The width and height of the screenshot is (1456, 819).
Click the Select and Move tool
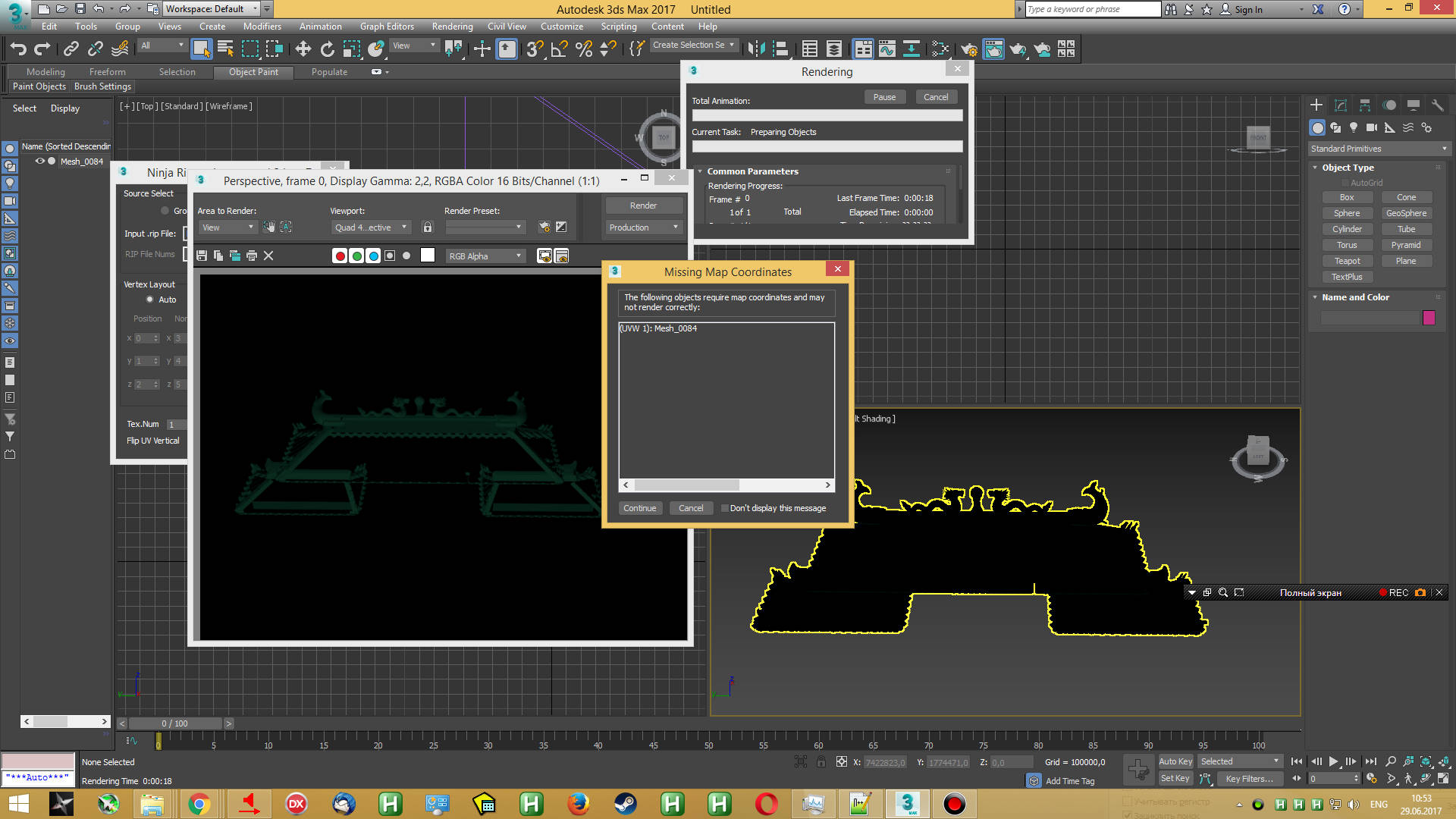[303, 49]
